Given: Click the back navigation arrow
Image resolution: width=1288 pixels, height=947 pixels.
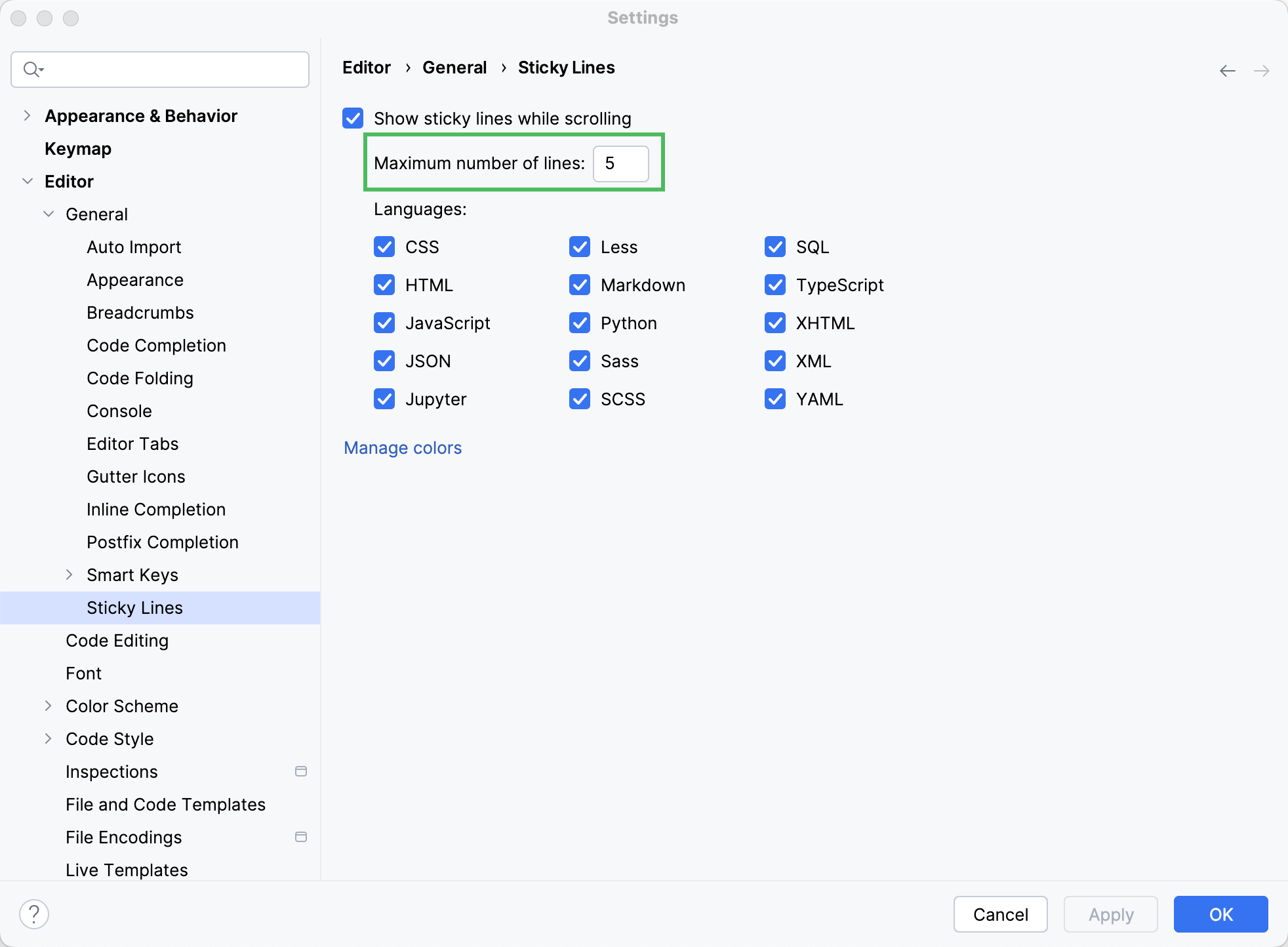Looking at the screenshot, I should (1226, 70).
